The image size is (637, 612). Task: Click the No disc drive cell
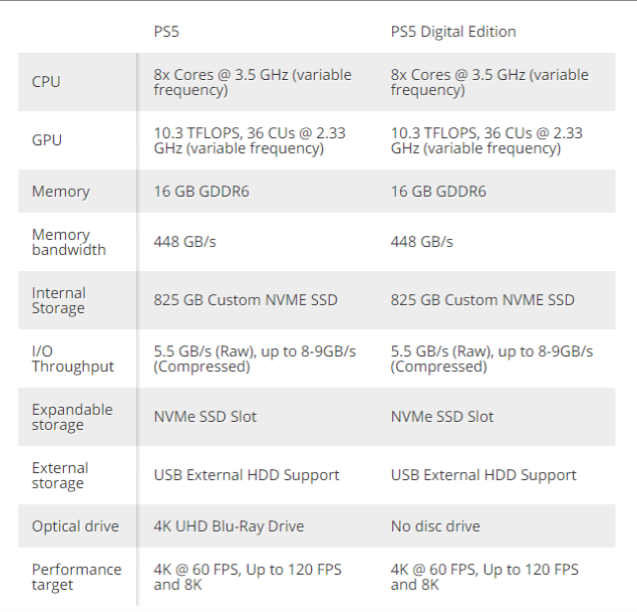(435, 526)
